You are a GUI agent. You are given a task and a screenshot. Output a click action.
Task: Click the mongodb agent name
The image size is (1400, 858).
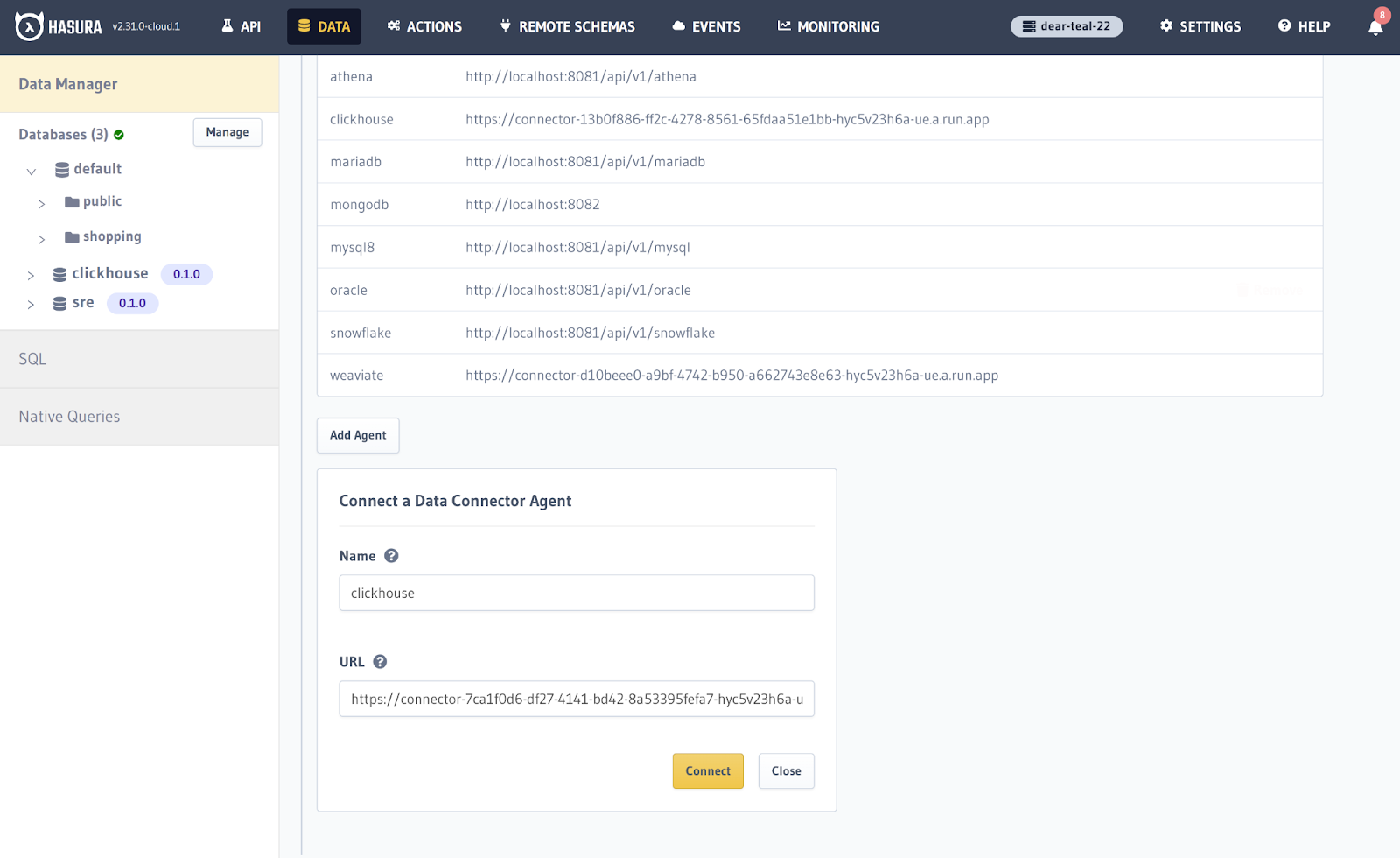click(x=359, y=205)
